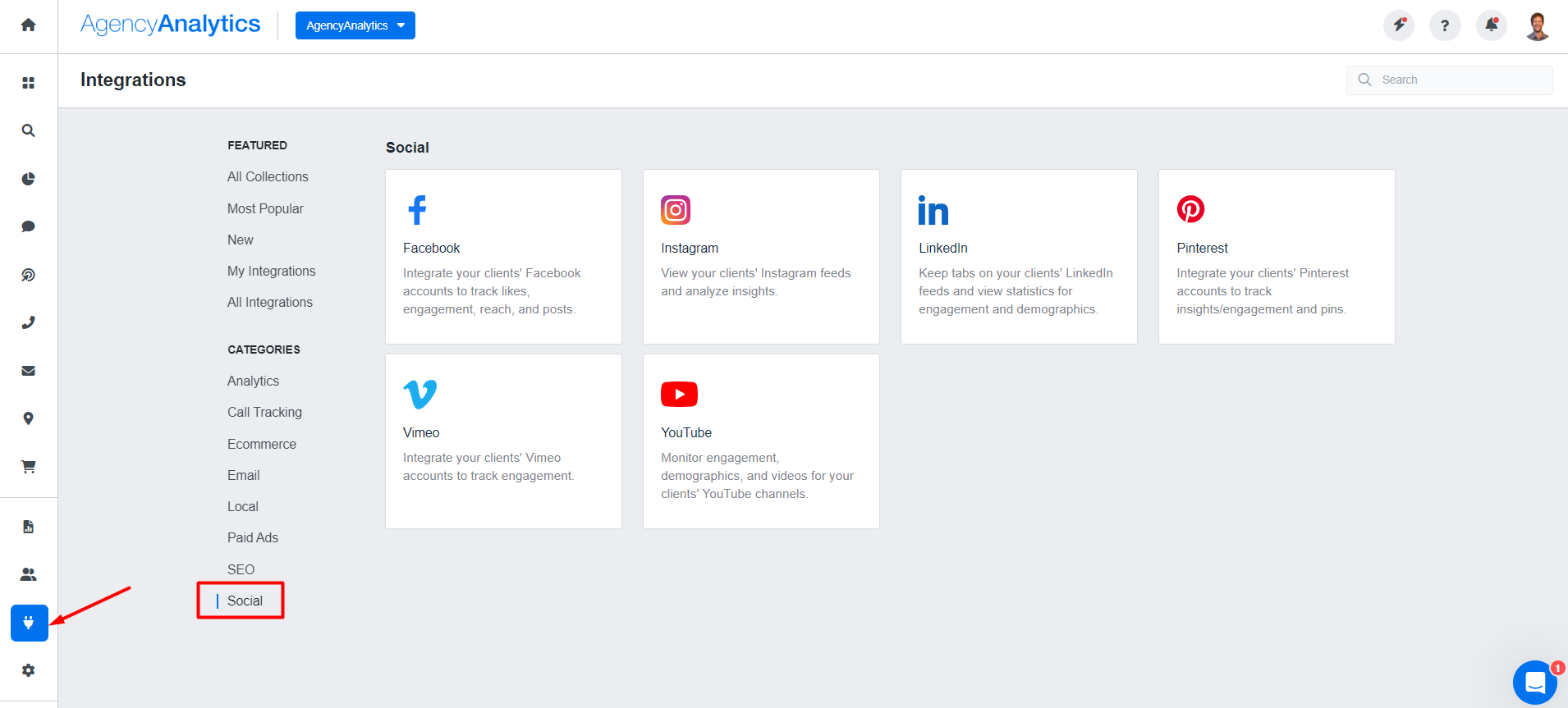Select New in Featured list
Screen dimensions: 1568x708
[240, 240]
